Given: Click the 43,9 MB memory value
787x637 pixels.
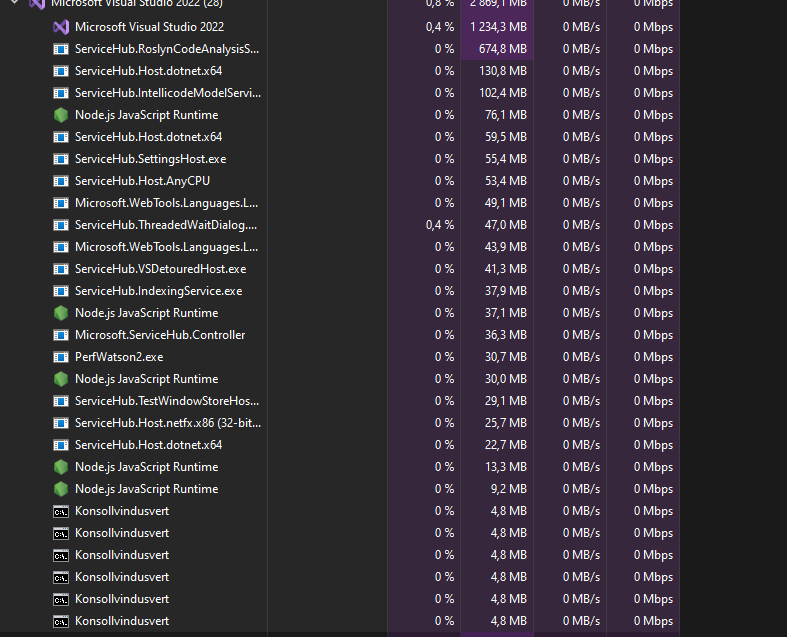Looking at the screenshot, I should (x=506, y=247).
